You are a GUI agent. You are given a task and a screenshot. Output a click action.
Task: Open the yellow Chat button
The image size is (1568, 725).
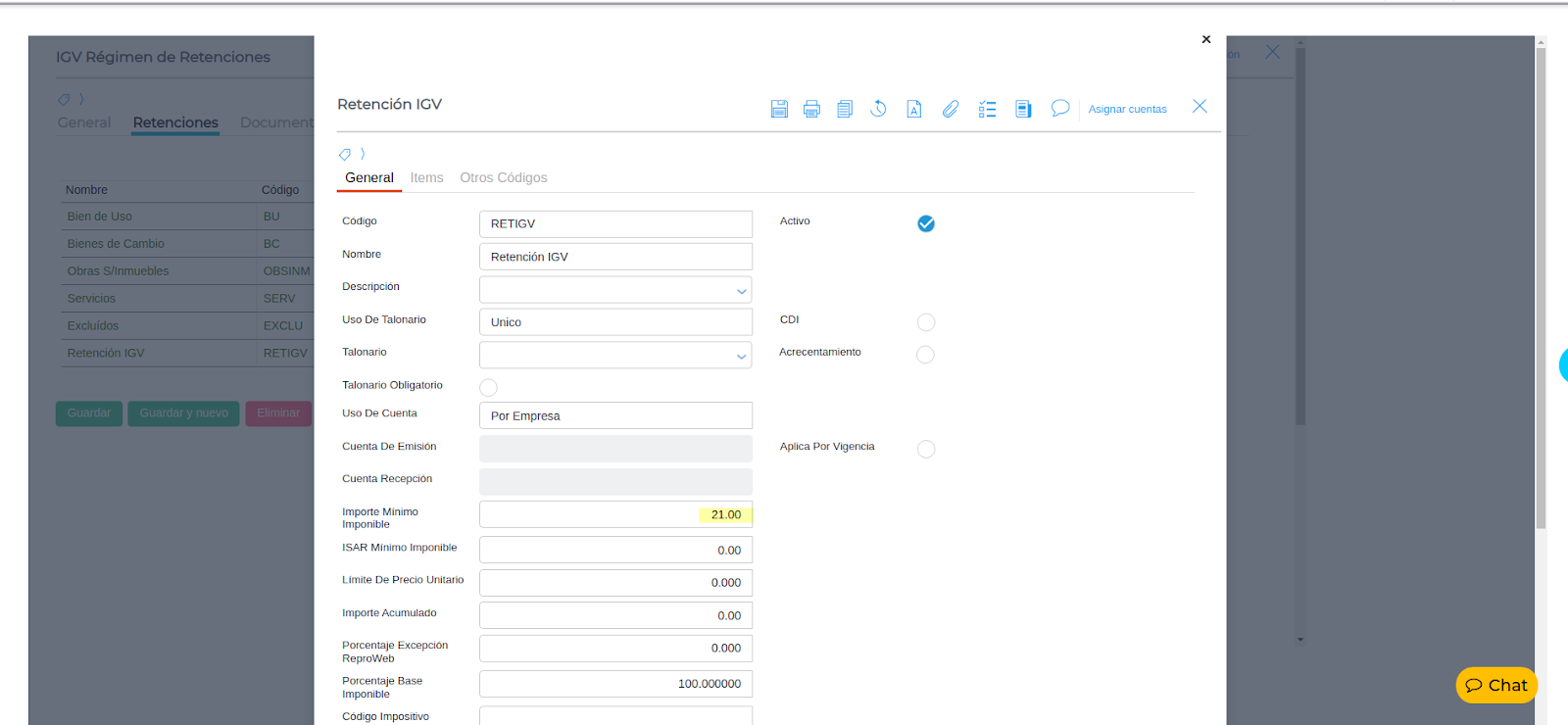tap(1496, 685)
